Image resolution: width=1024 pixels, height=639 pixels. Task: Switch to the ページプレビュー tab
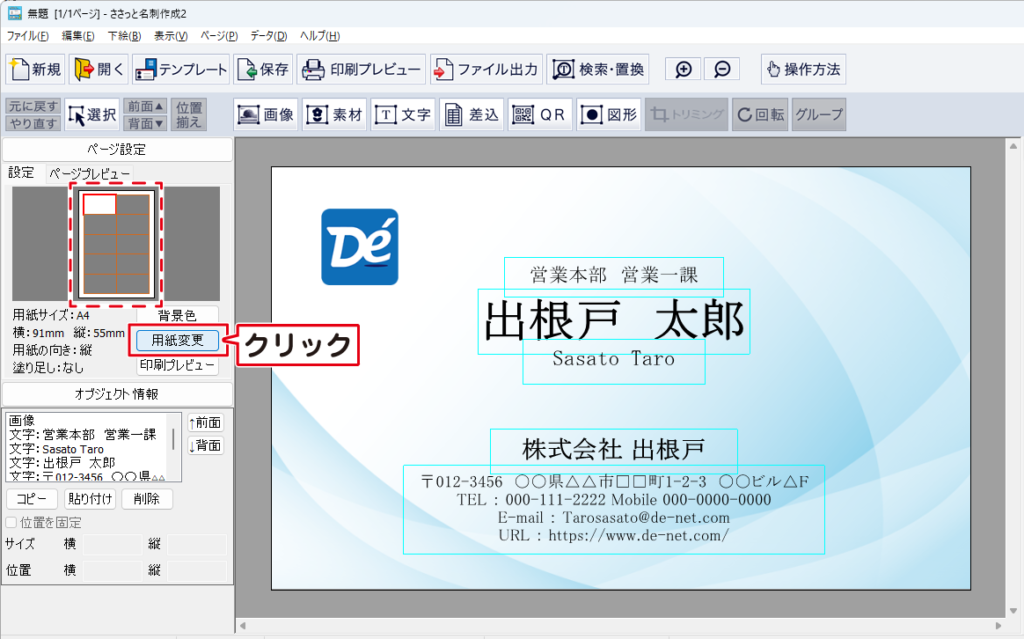(x=89, y=174)
